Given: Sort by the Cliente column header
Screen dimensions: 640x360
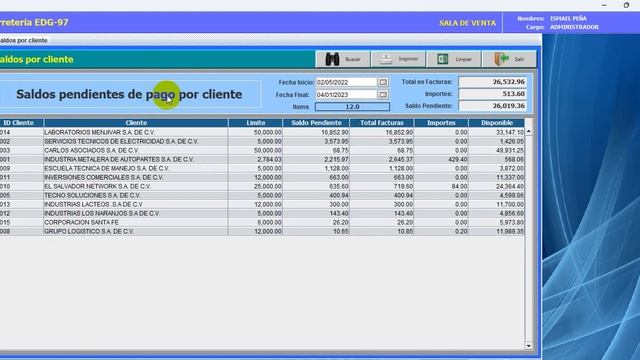Looking at the screenshot, I should click(x=136, y=123).
